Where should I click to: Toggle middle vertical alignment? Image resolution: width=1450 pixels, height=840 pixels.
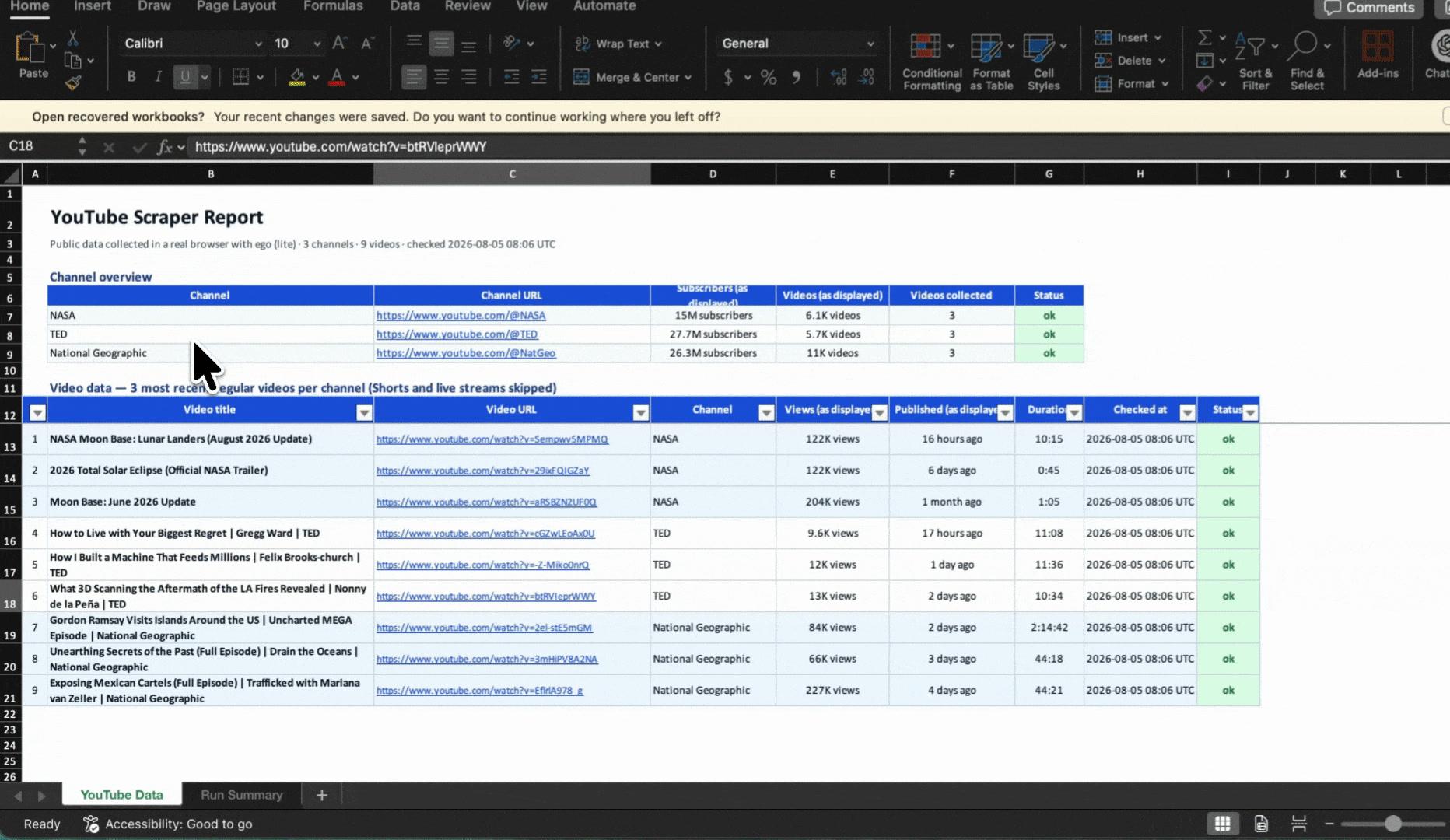point(441,44)
